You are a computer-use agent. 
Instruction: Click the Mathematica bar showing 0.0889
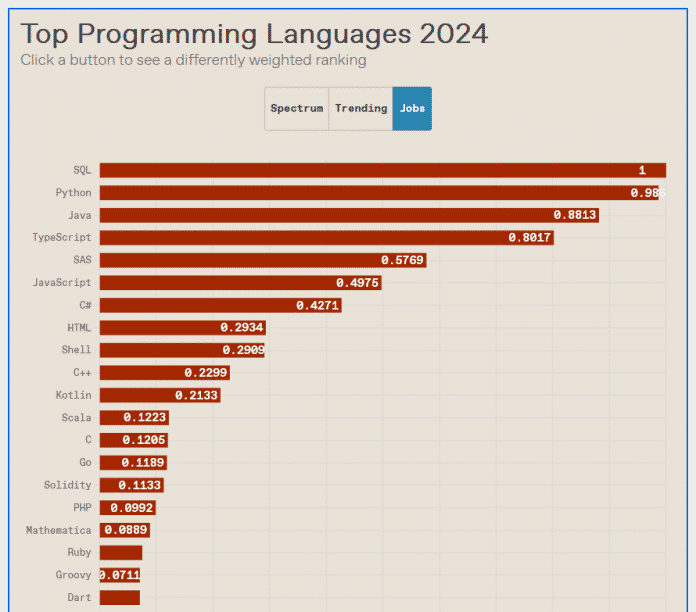click(x=125, y=530)
